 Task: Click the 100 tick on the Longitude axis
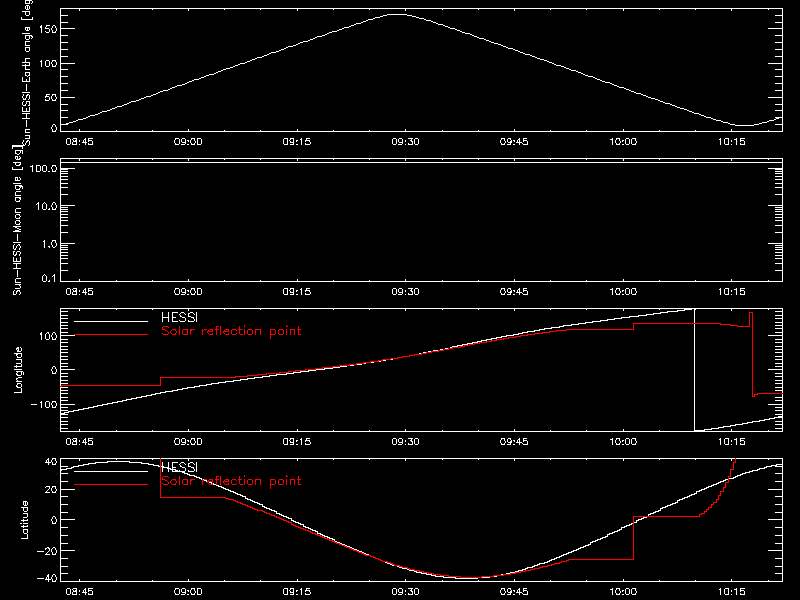click(47, 336)
